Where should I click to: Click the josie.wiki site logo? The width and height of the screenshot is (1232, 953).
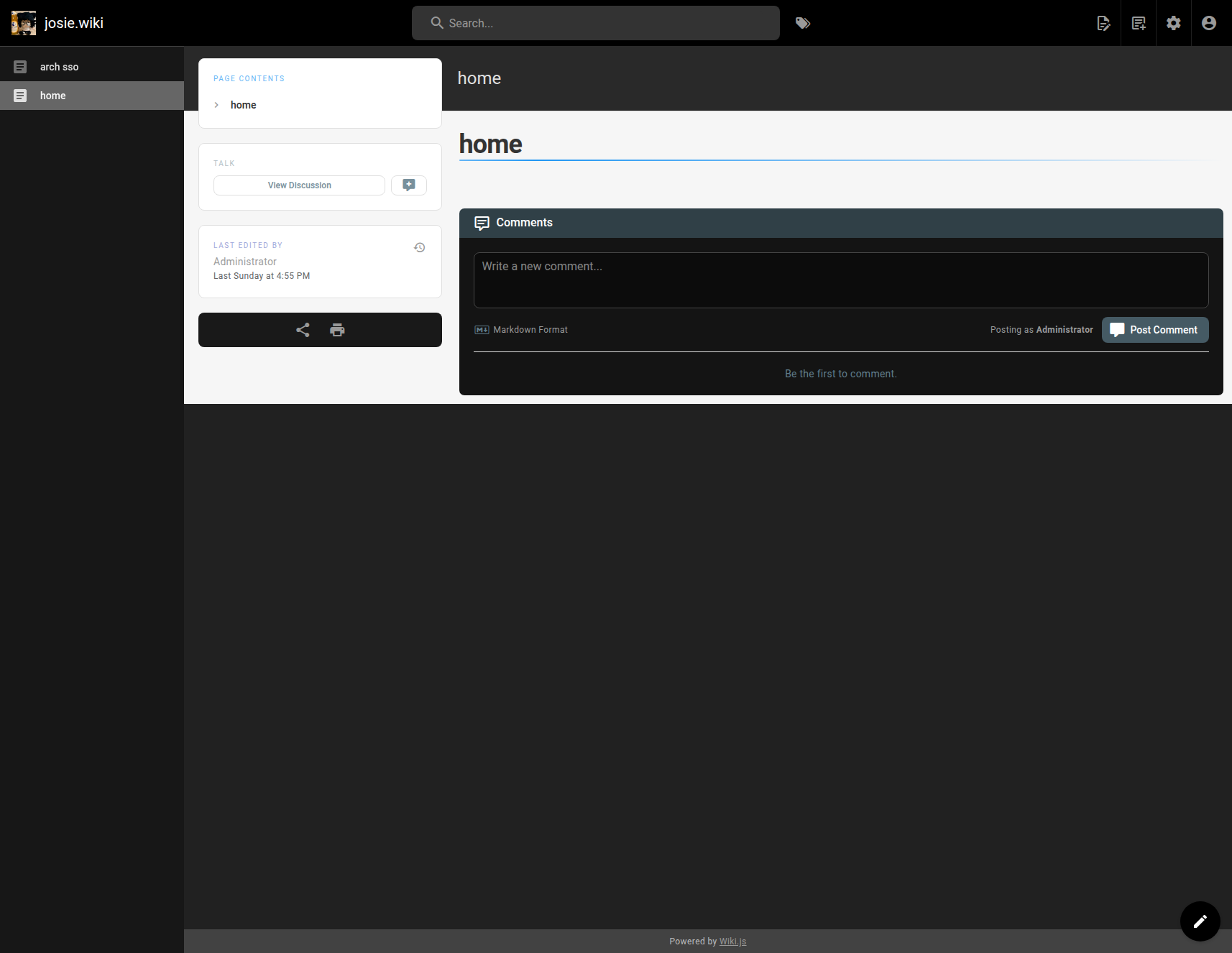click(24, 23)
